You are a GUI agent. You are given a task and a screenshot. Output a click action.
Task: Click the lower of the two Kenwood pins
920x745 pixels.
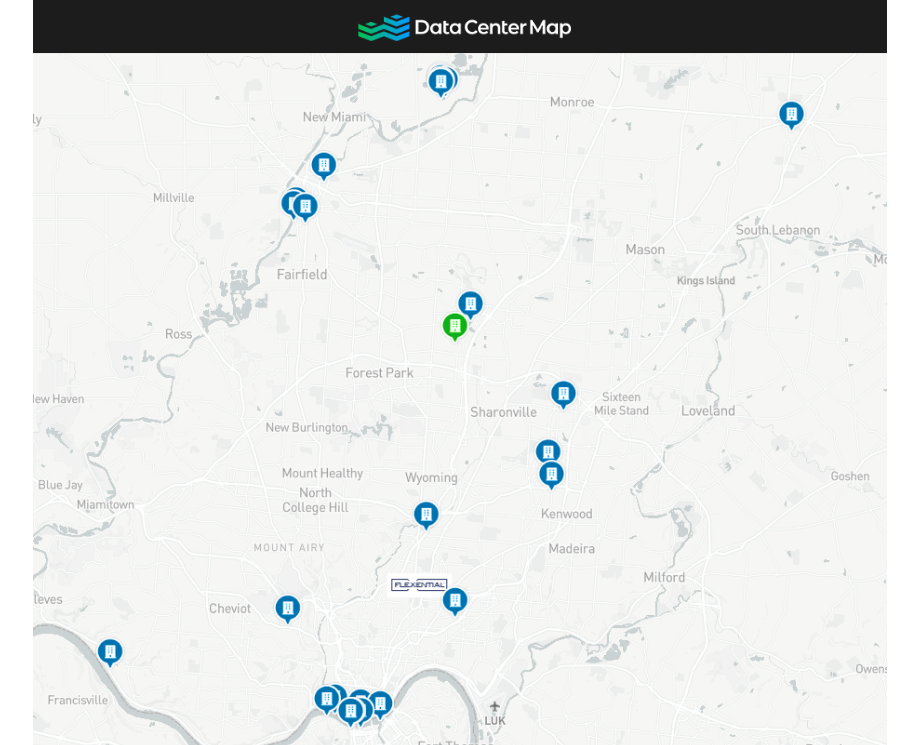pyautogui.click(x=552, y=474)
